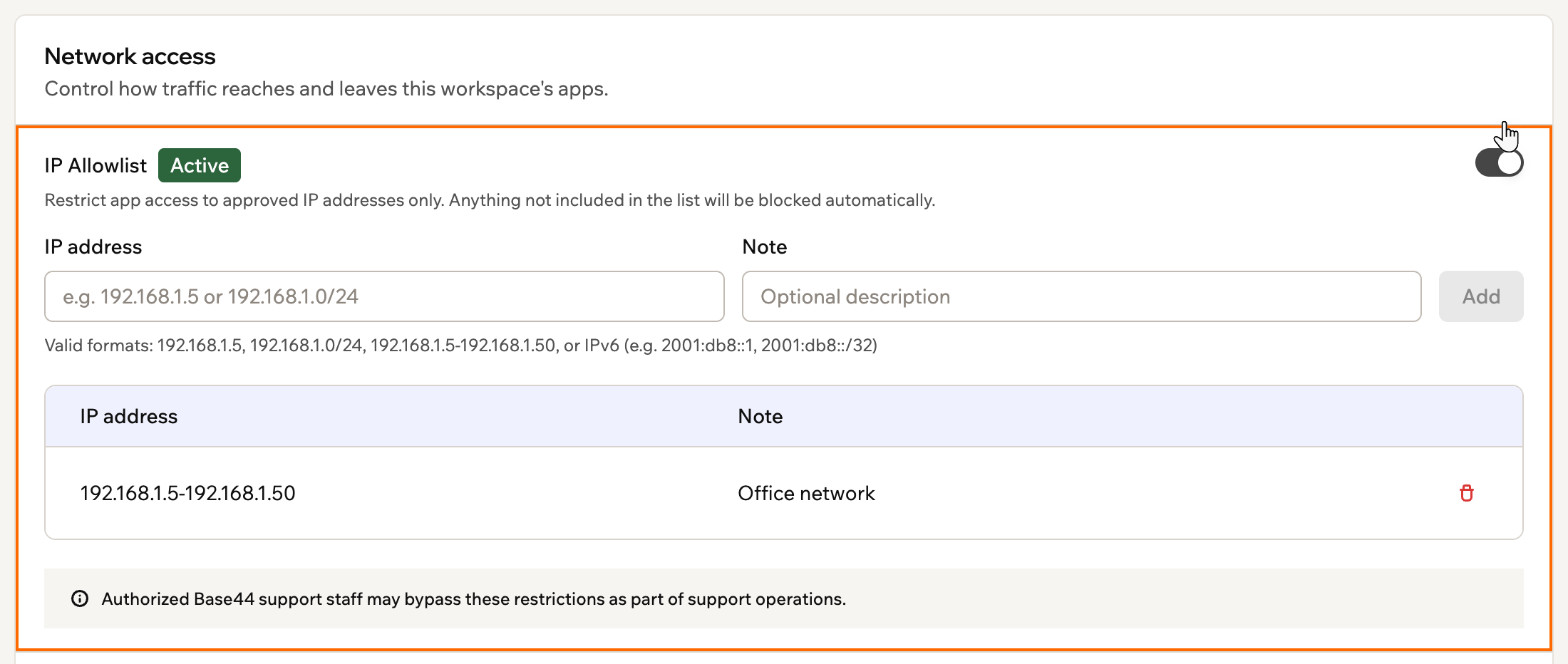
Task: Toggle the IP Allowlist switch off
Action: tap(1499, 163)
